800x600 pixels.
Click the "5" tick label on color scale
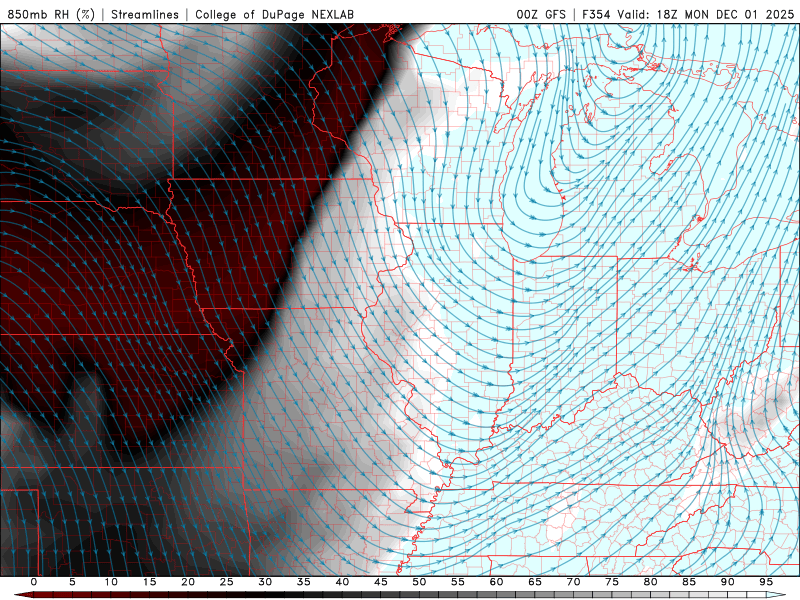click(72, 582)
